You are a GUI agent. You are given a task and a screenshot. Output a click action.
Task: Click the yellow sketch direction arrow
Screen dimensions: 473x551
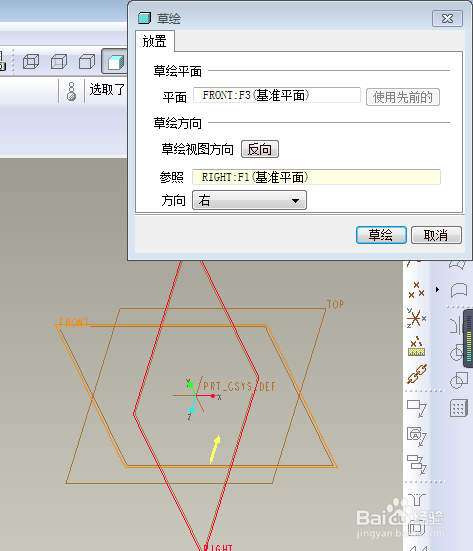pos(215,449)
